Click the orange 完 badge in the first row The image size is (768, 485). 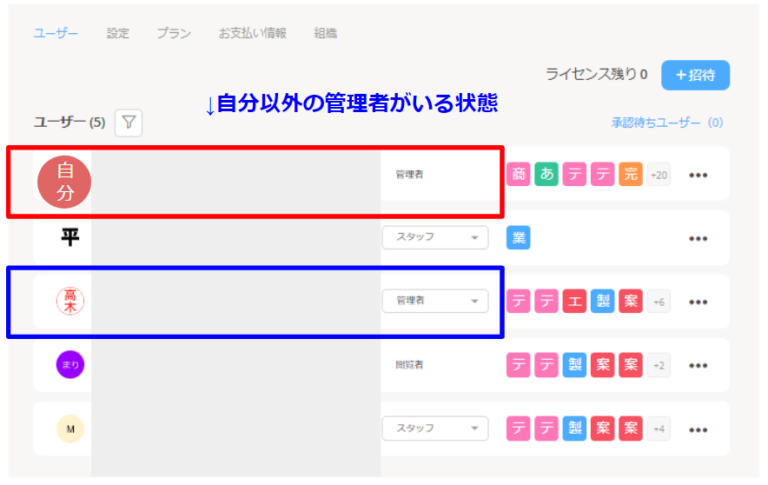[630, 174]
